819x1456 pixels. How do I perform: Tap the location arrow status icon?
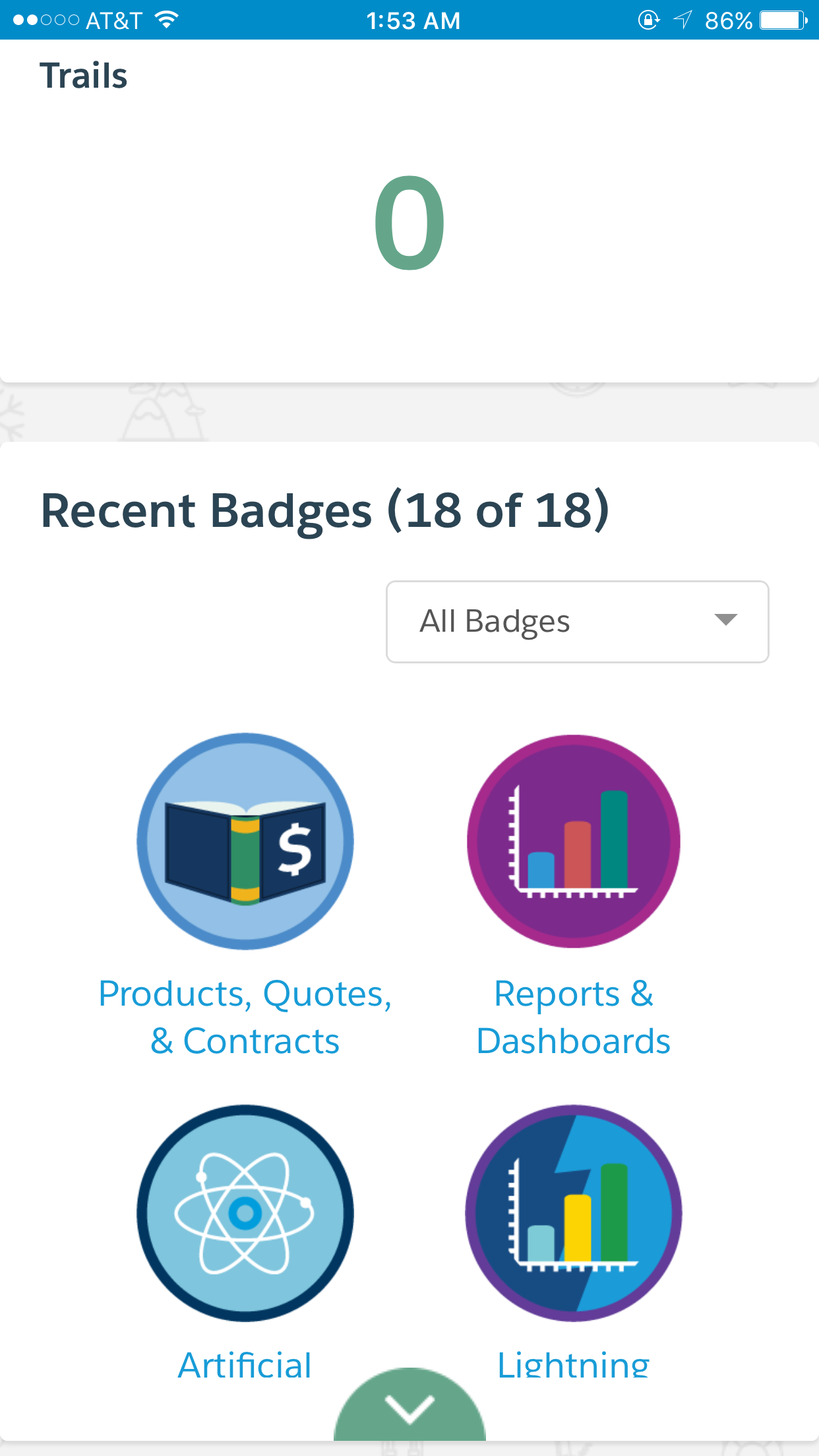(x=682, y=20)
